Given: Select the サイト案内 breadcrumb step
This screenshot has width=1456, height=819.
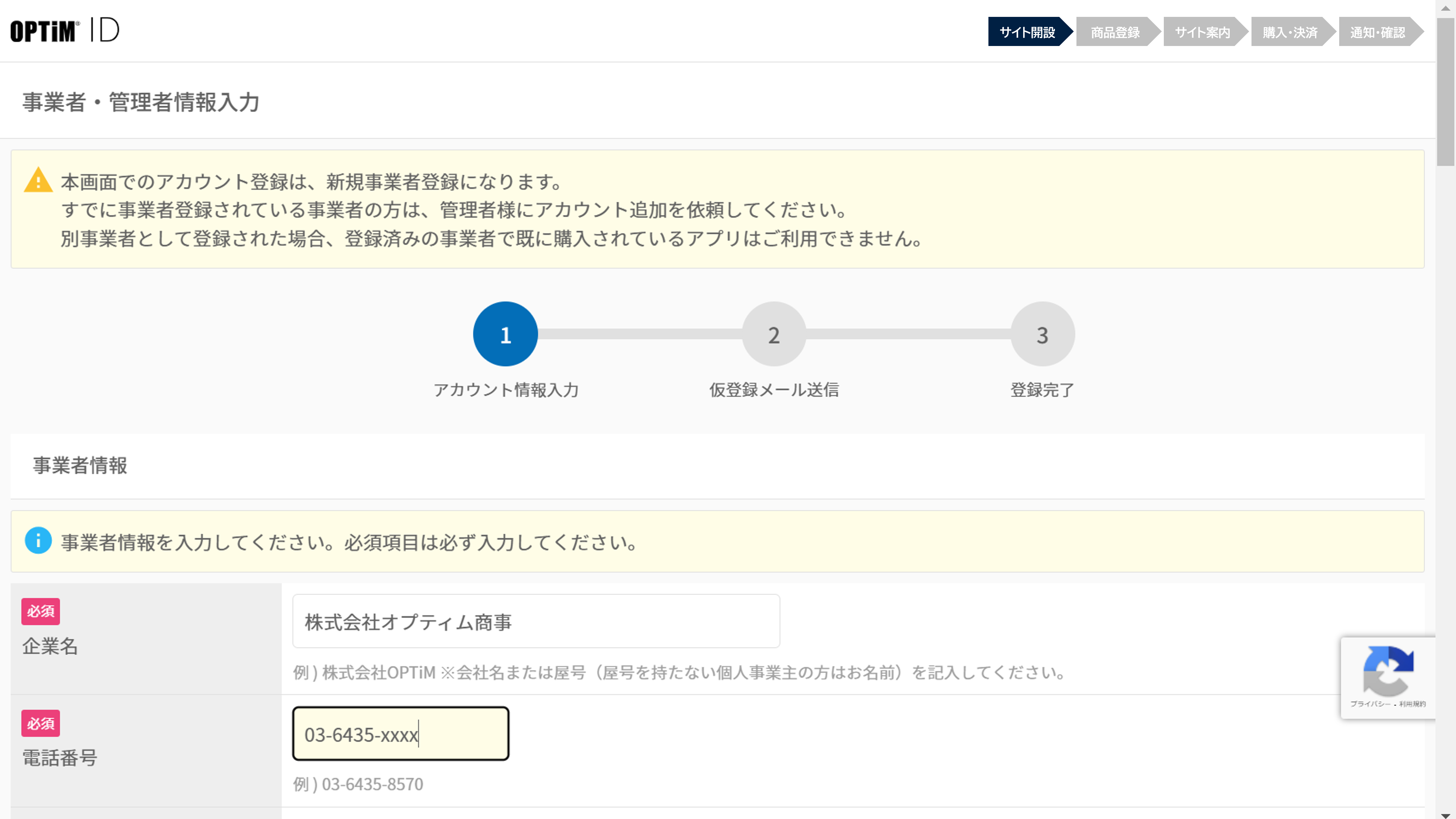Looking at the screenshot, I should coord(1202,32).
